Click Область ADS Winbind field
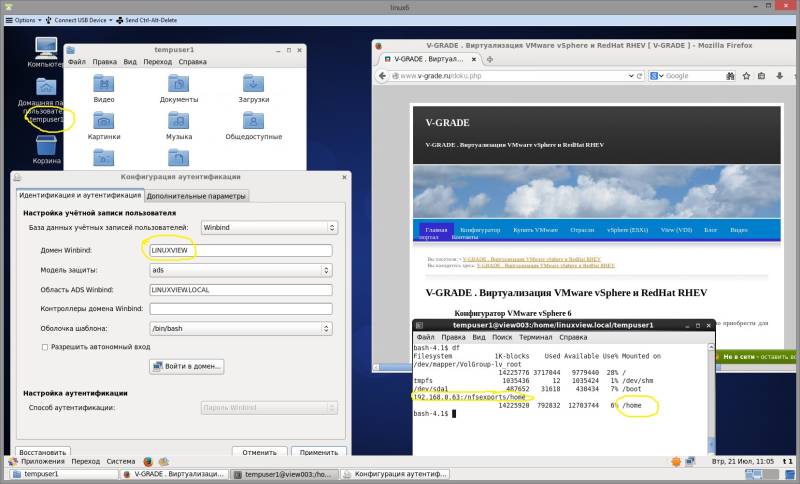 (x=241, y=290)
